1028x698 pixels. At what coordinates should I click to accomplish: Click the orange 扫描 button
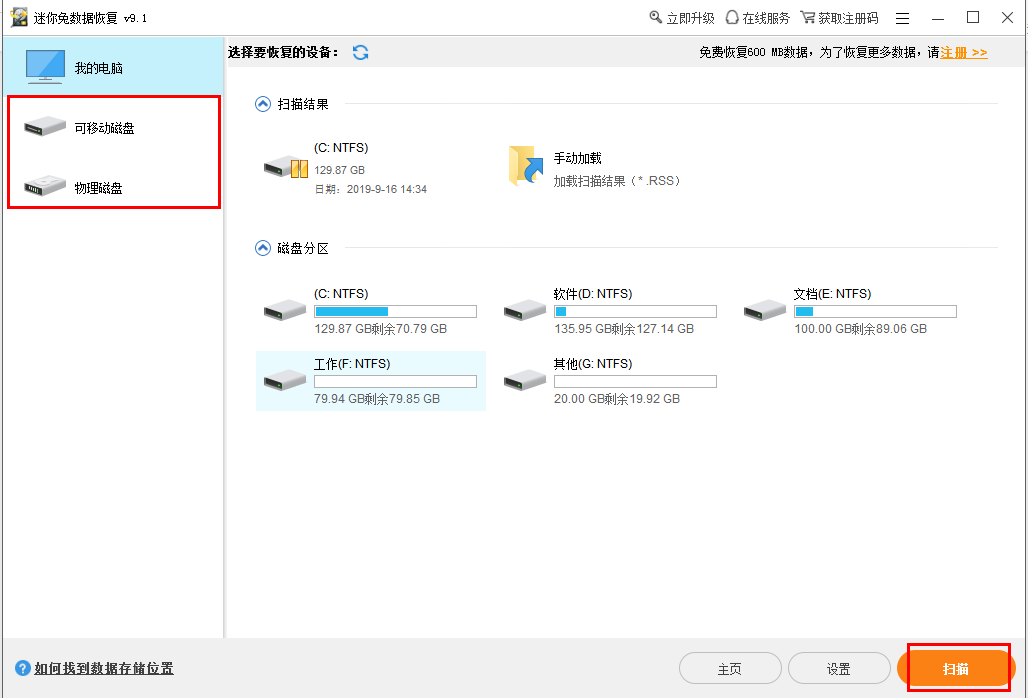tap(956, 669)
